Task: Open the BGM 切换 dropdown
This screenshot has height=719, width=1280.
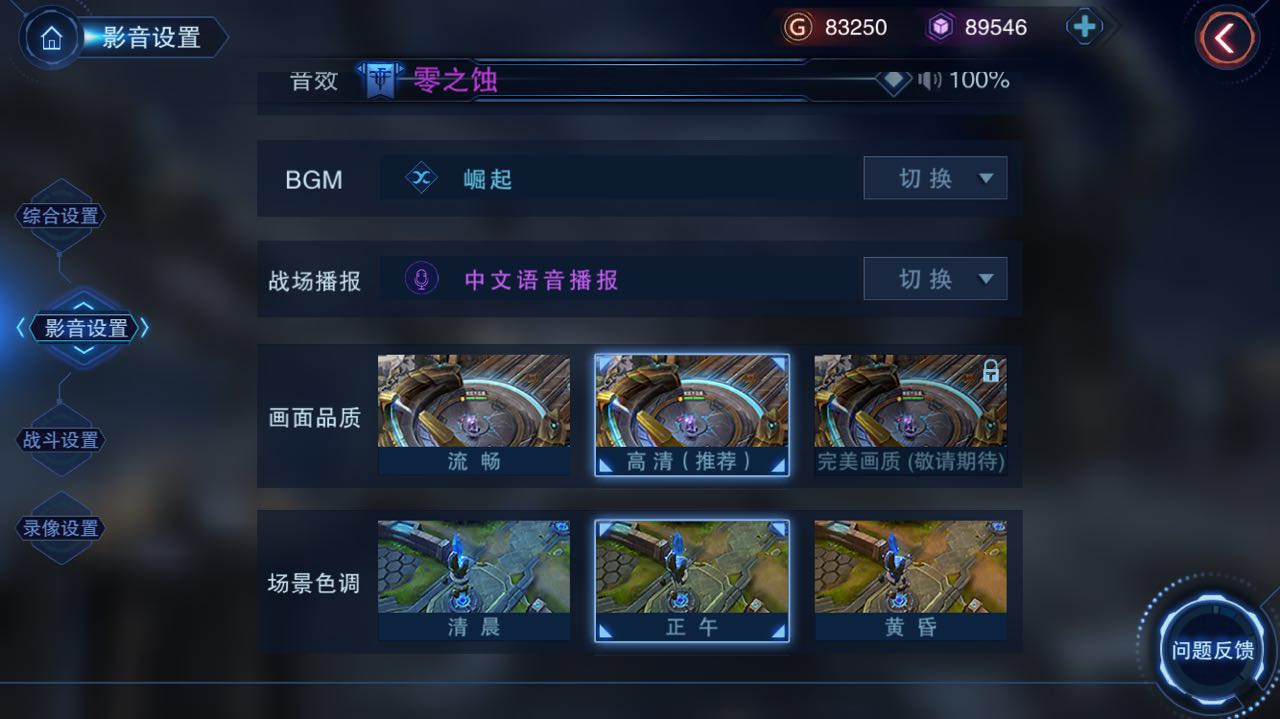Action: point(935,178)
